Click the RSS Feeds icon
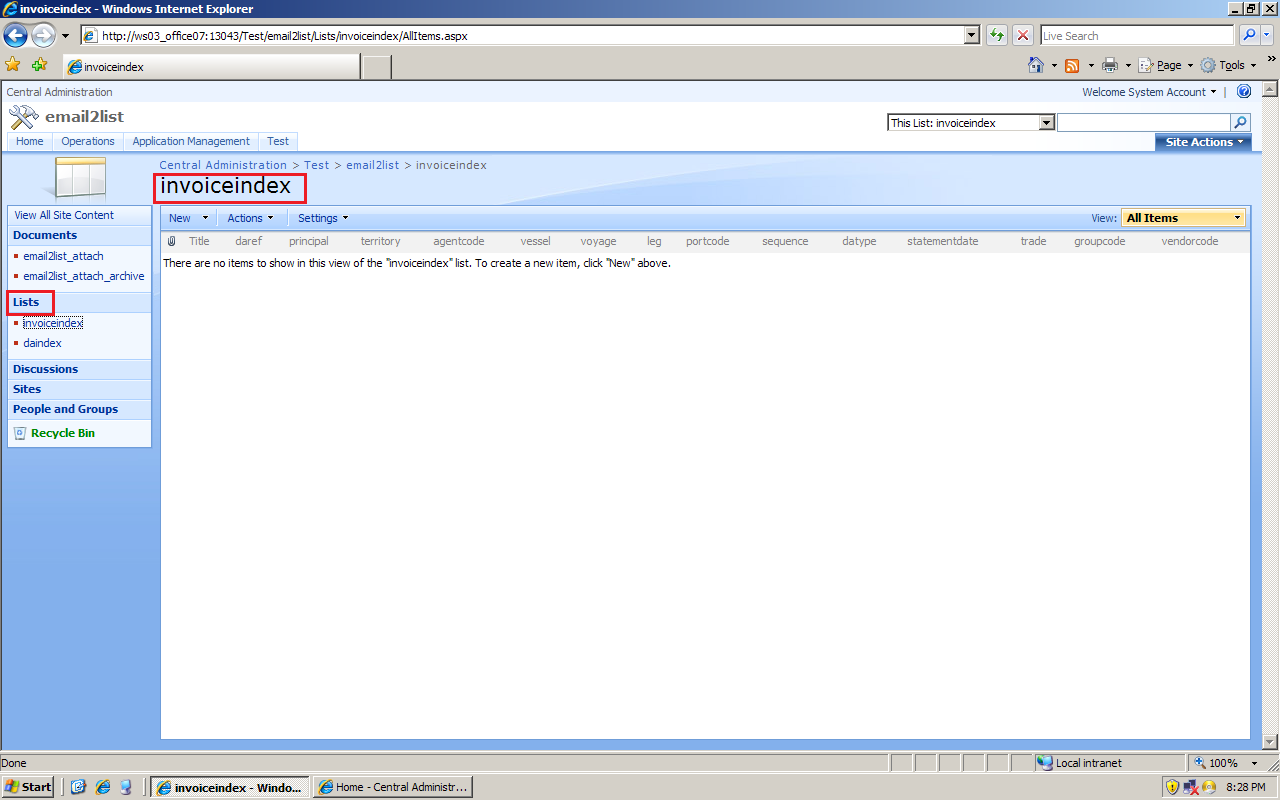This screenshot has width=1280, height=800. point(1072,66)
